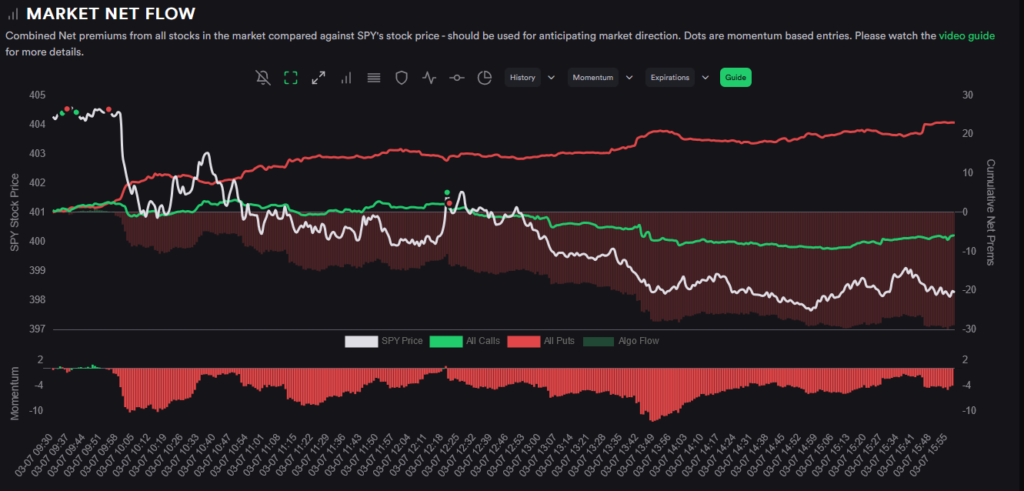1024x491 pixels.
Task: Click the muted bell alerts icon
Action: [263, 78]
